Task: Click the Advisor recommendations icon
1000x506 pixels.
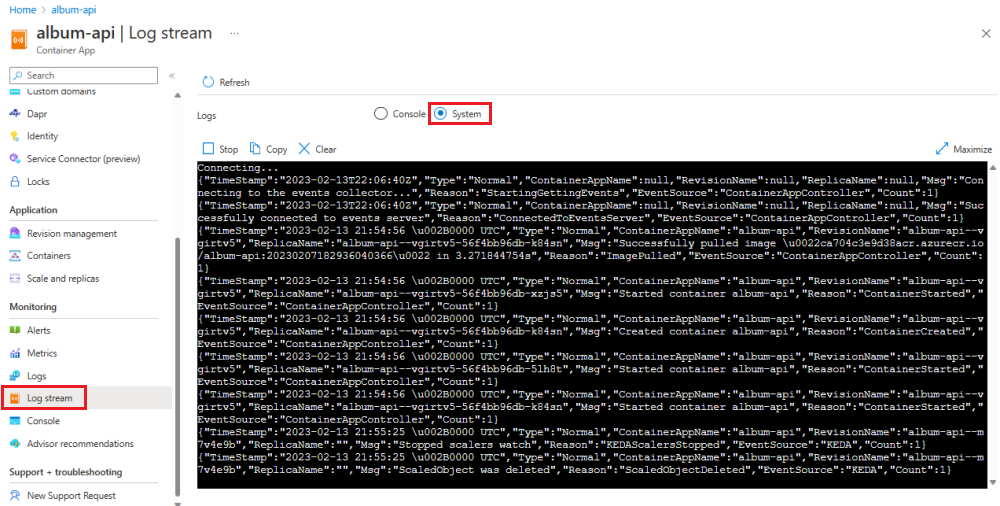Action: pos(15,443)
